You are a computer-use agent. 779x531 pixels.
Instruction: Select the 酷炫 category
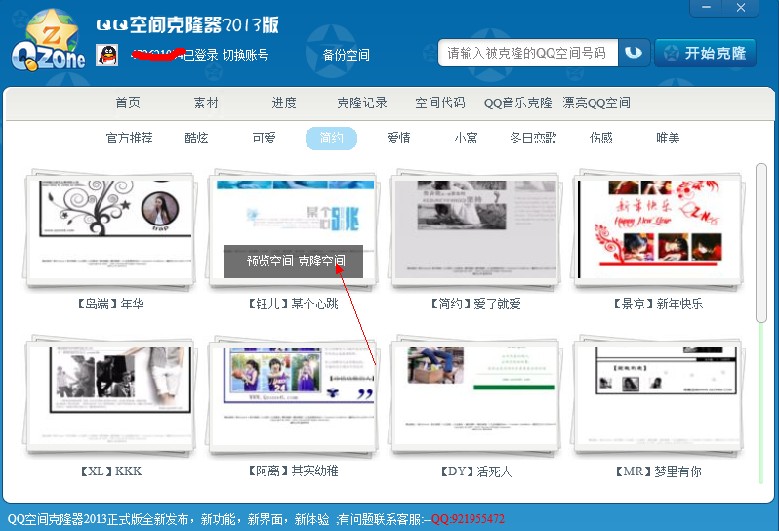pyautogui.click(x=196, y=138)
